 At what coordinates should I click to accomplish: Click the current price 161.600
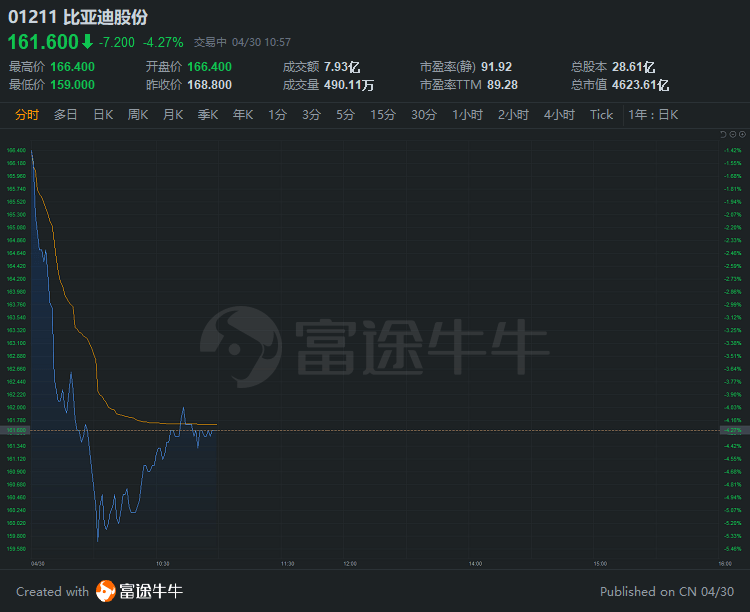(x=43, y=42)
